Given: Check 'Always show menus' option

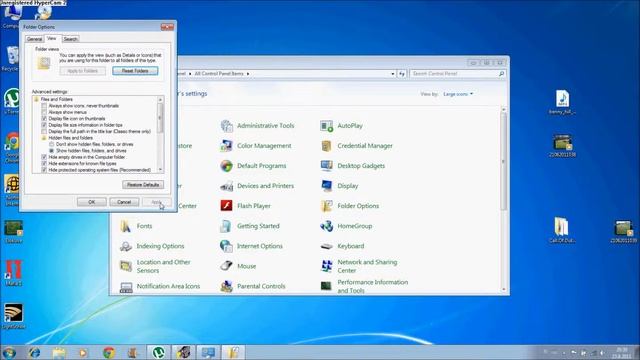Looking at the screenshot, I should (x=44, y=112).
